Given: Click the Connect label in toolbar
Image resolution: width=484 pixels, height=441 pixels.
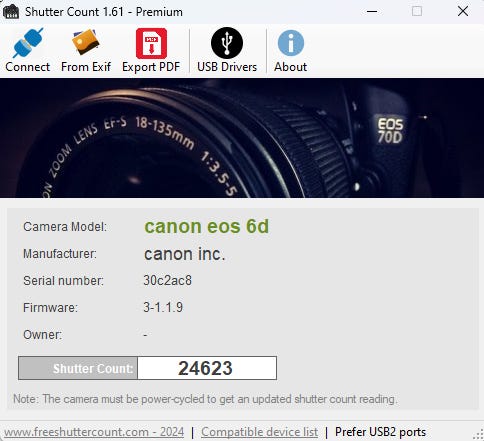Looking at the screenshot, I should pyautogui.click(x=27, y=67).
